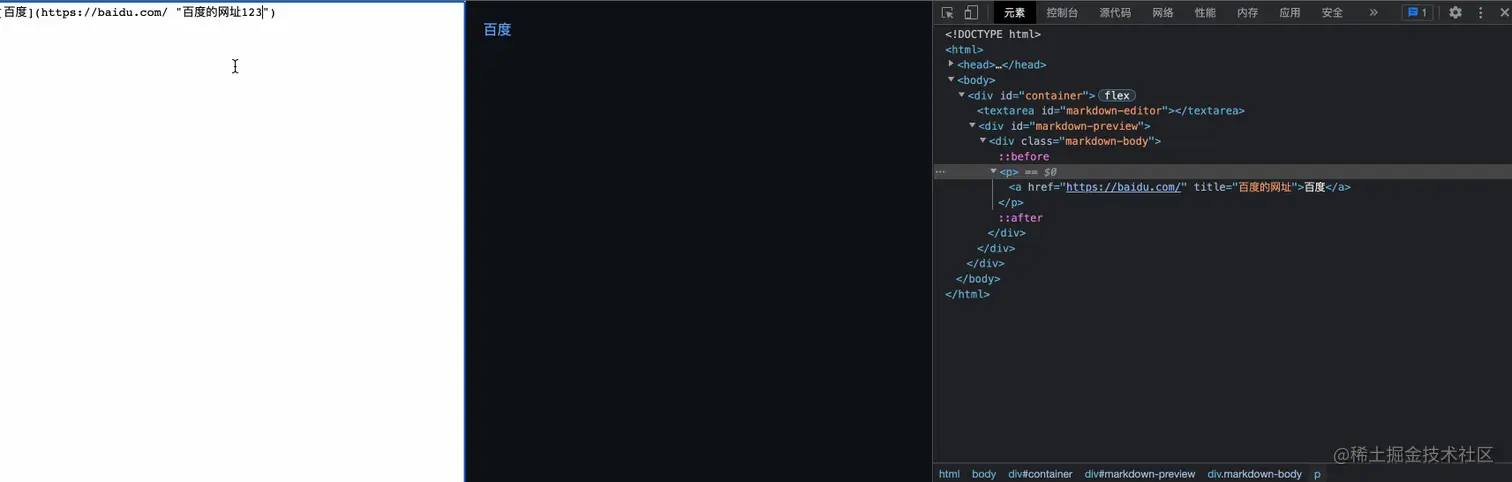Select div.markdown-body in the breadcrumb bar
1512x482 pixels.
click(1255, 474)
